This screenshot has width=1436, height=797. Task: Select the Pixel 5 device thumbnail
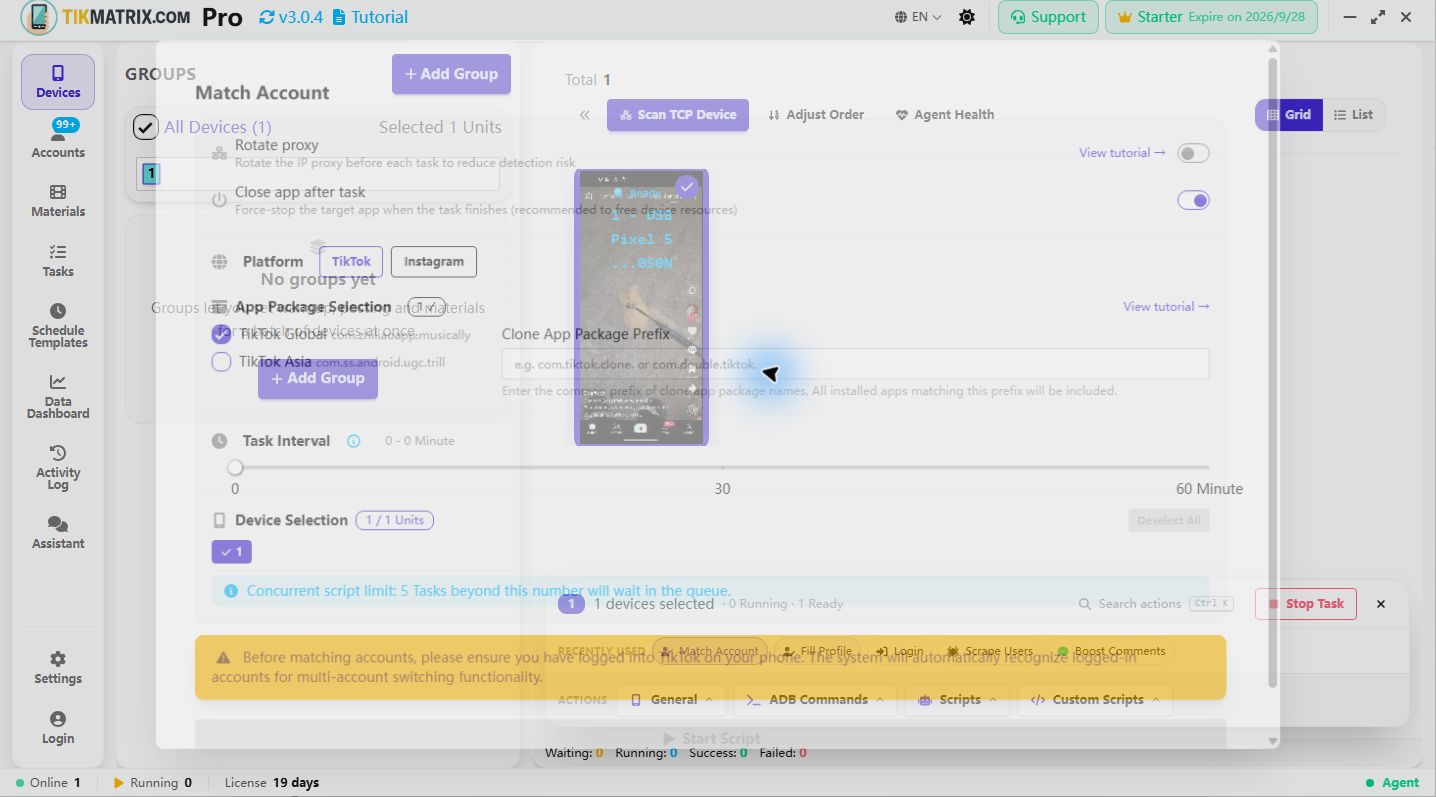pos(641,307)
